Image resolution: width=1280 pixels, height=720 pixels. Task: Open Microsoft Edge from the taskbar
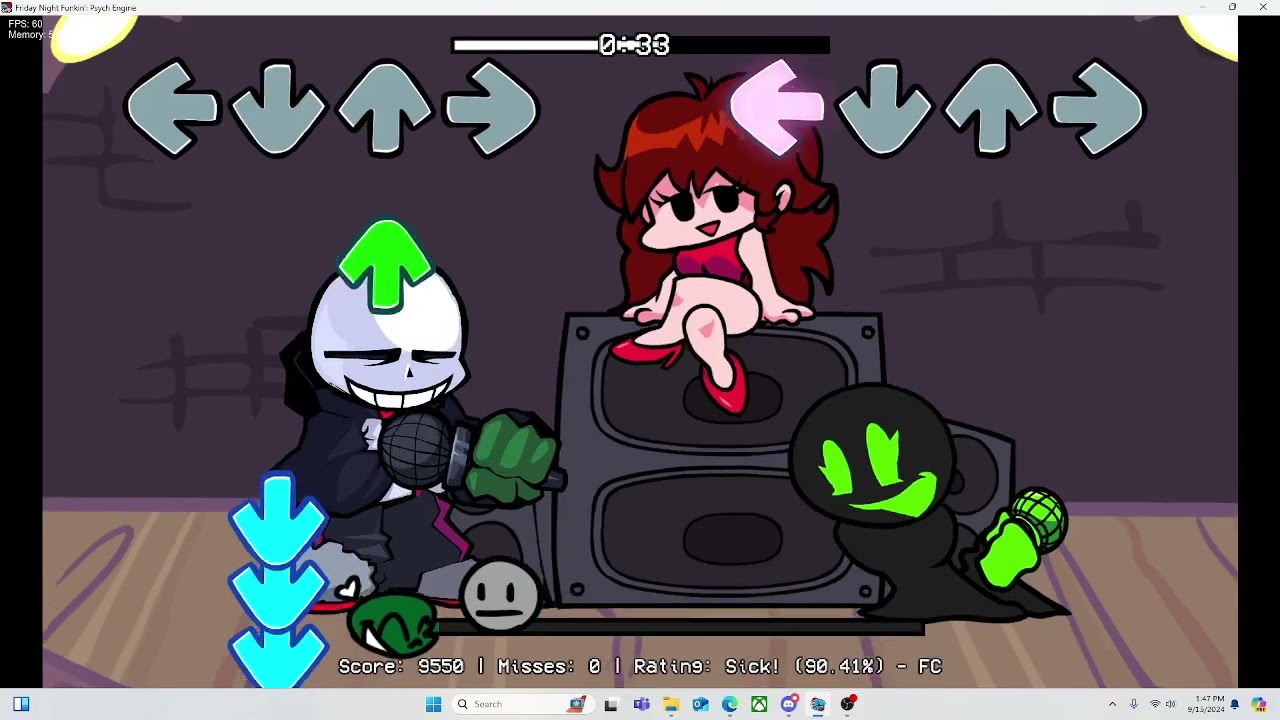pyautogui.click(x=730, y=704)
